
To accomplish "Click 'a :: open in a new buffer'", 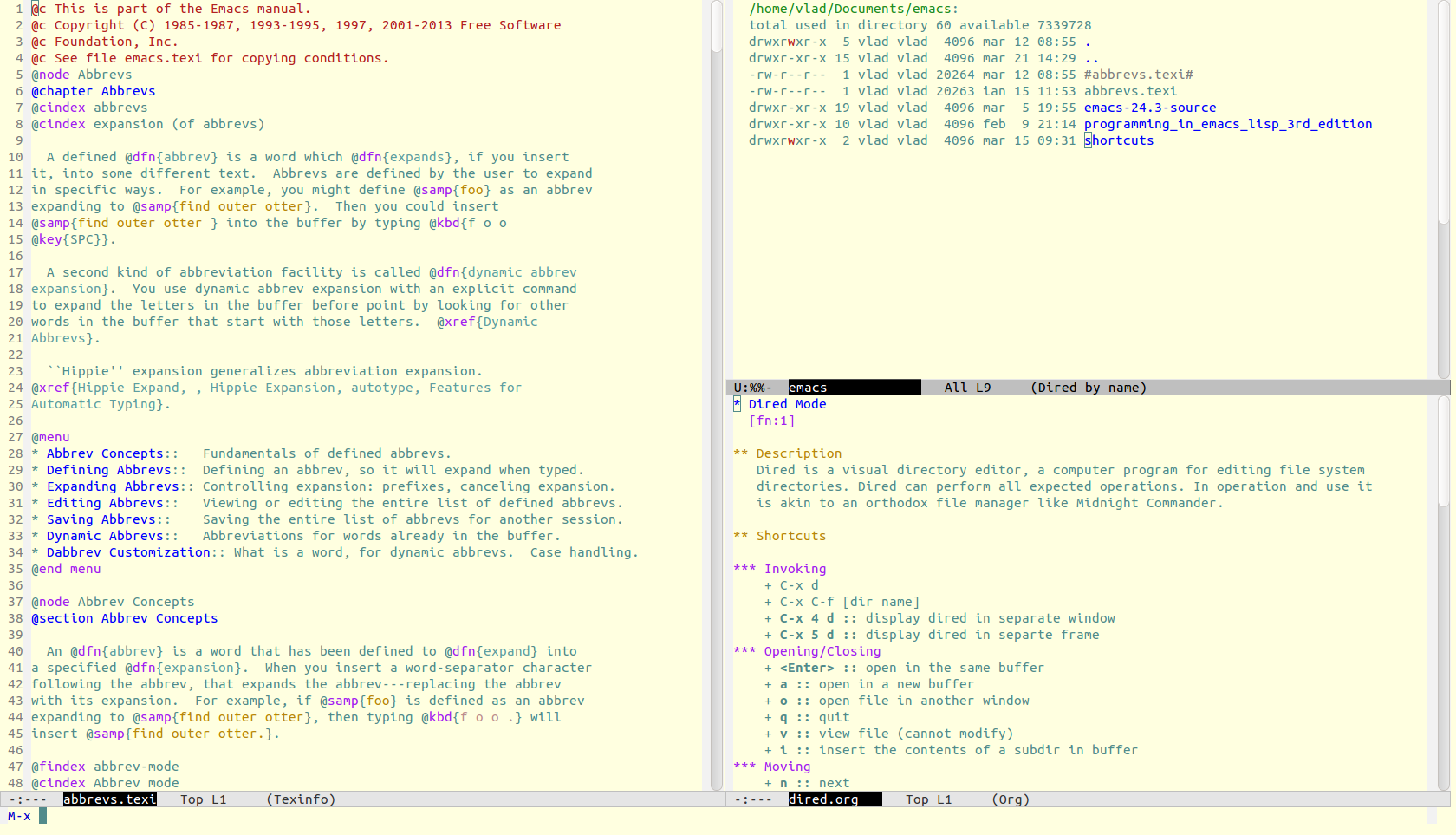I will tap(869, 684).
